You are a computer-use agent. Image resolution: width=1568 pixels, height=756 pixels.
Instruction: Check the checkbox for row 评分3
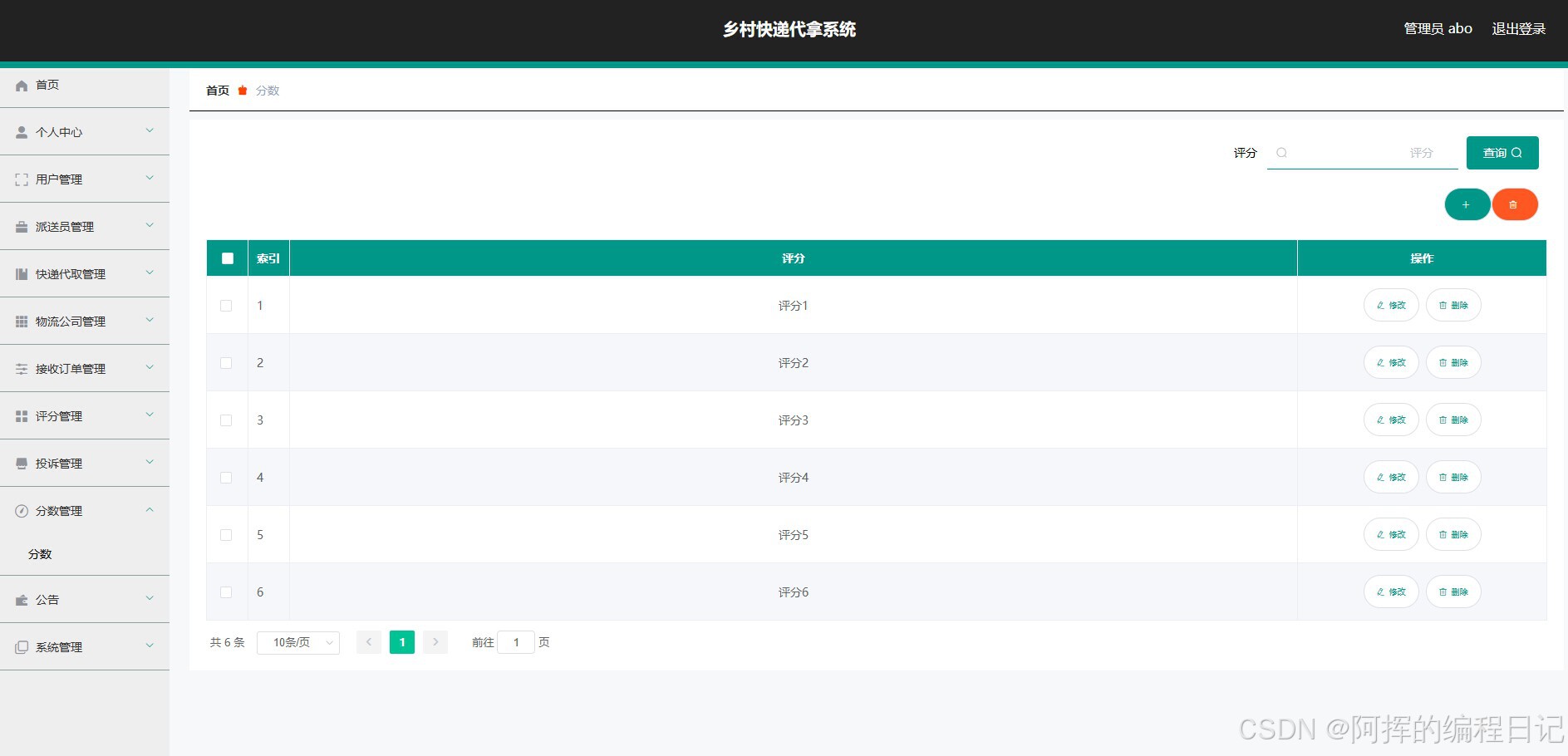pyautogui.click(x=226, y=420)
